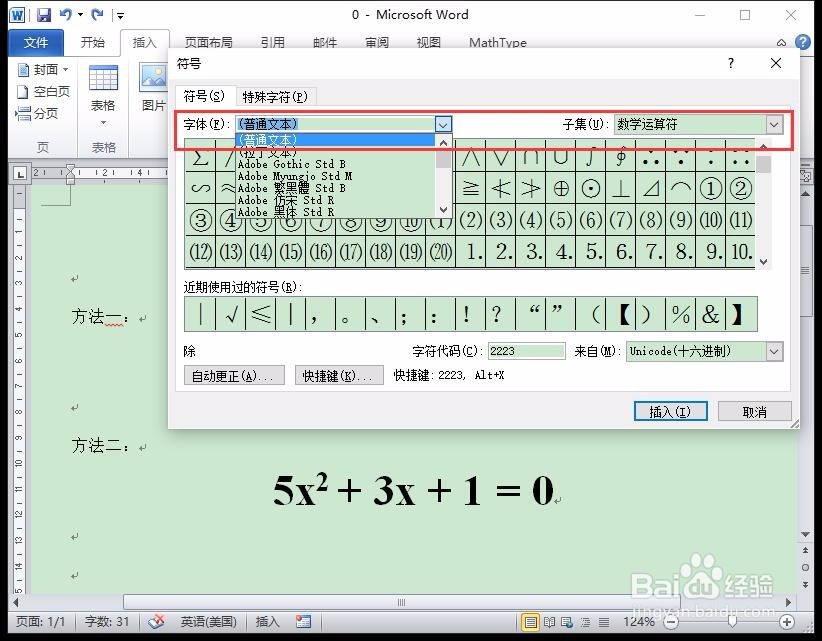Pick the recent & symbol
Viewport: 822px width, 641px height.
pos(710,314)
